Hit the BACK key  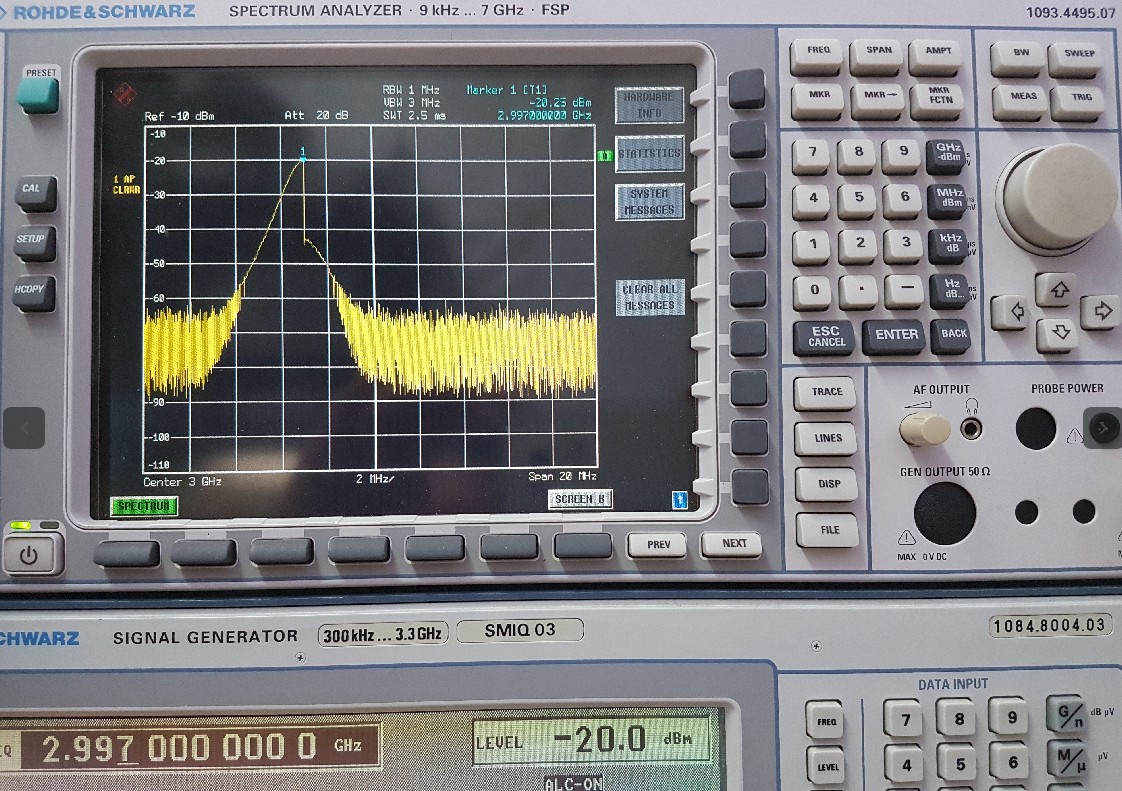pyautogui.click(x=951, y=337)
